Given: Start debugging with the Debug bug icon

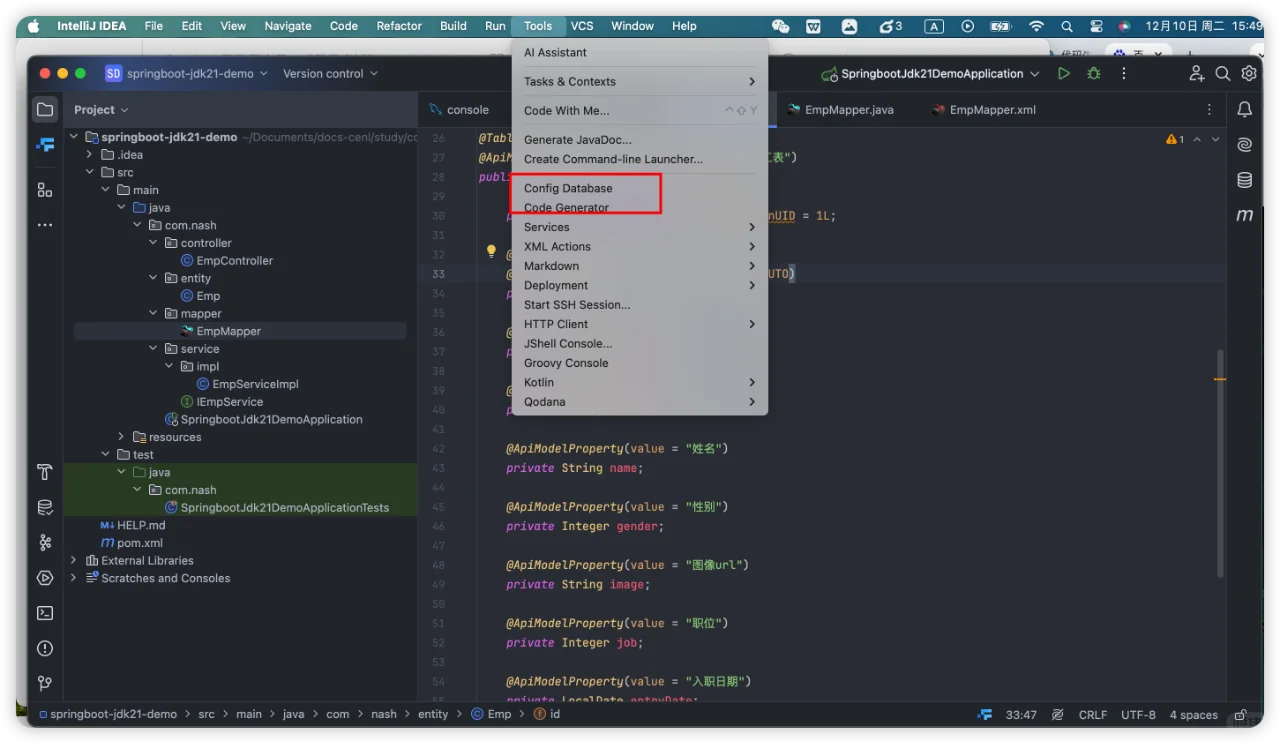Looking at the screenshot, I should click(1094, 74).
